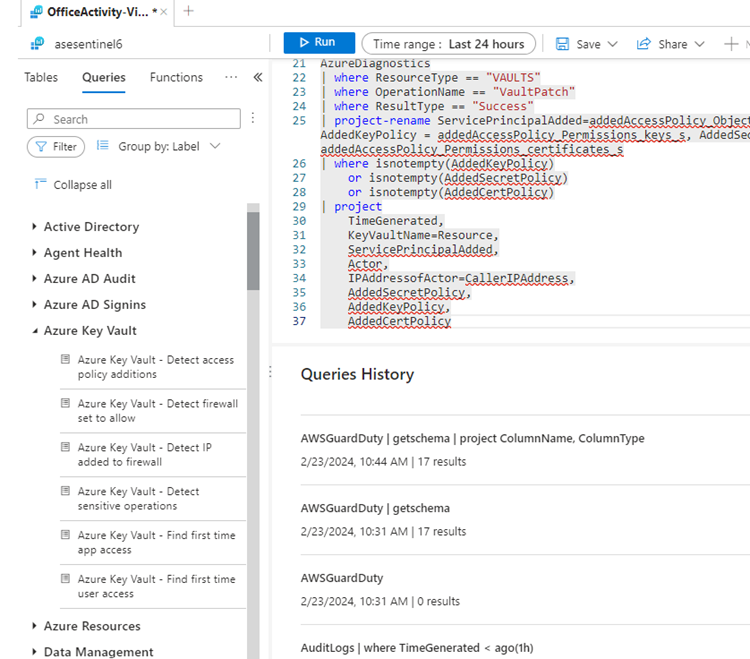Click the line with ResourceType == "VAULTS"

(x=430, y=77)
